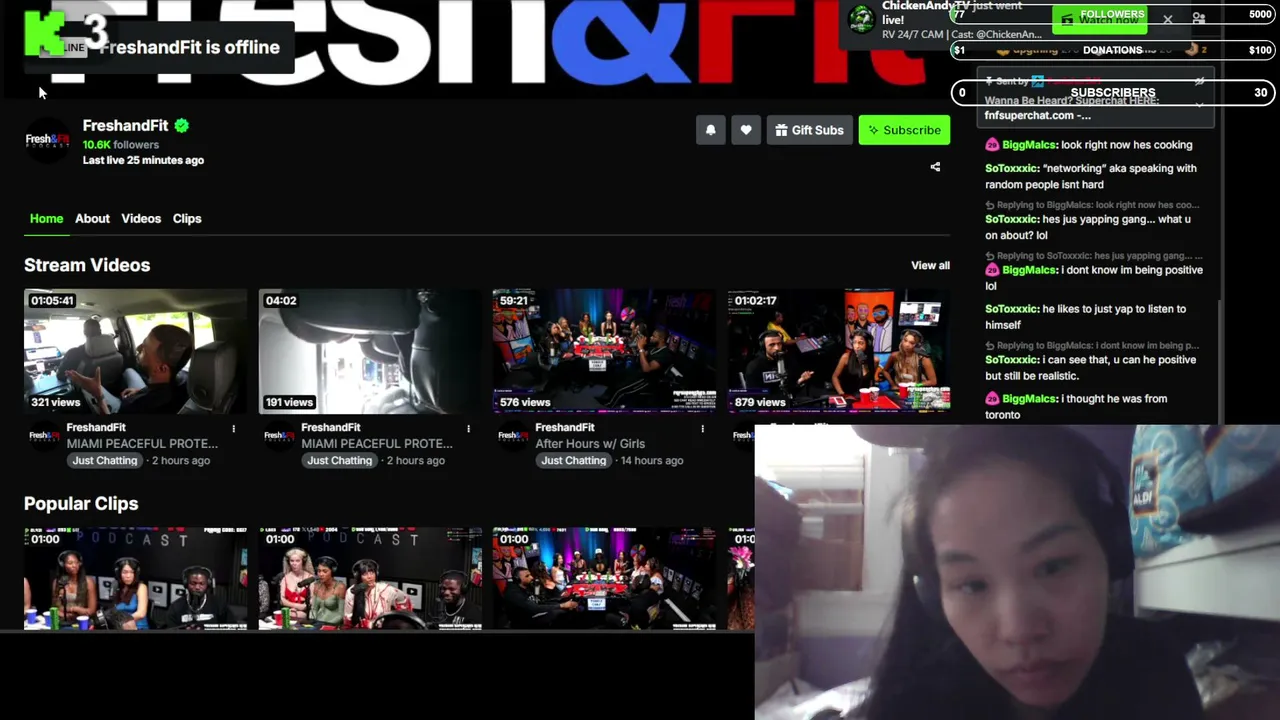The image size is (1280, 720).
Task: Click badge beside 'i thought he was from'
Action: tap(992, 399)
